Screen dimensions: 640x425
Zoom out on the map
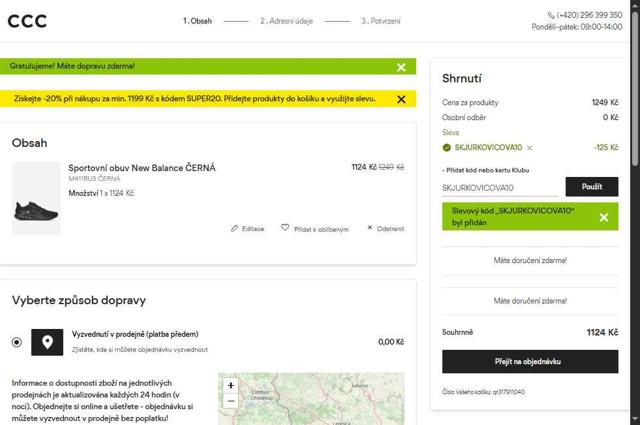point(231,401)
